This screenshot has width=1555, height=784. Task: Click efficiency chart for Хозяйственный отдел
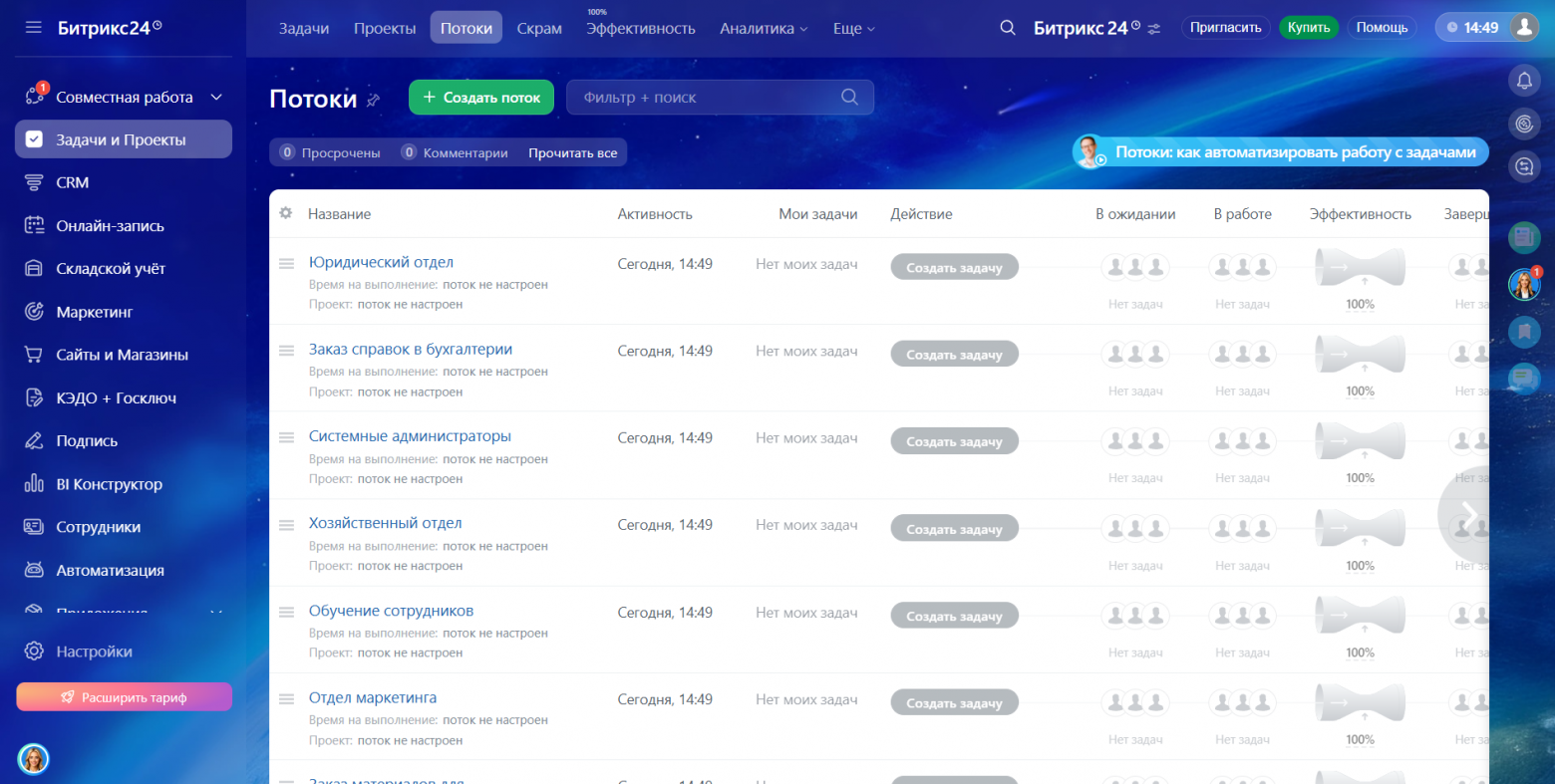pyautogui.click(x=1360, y=528)
